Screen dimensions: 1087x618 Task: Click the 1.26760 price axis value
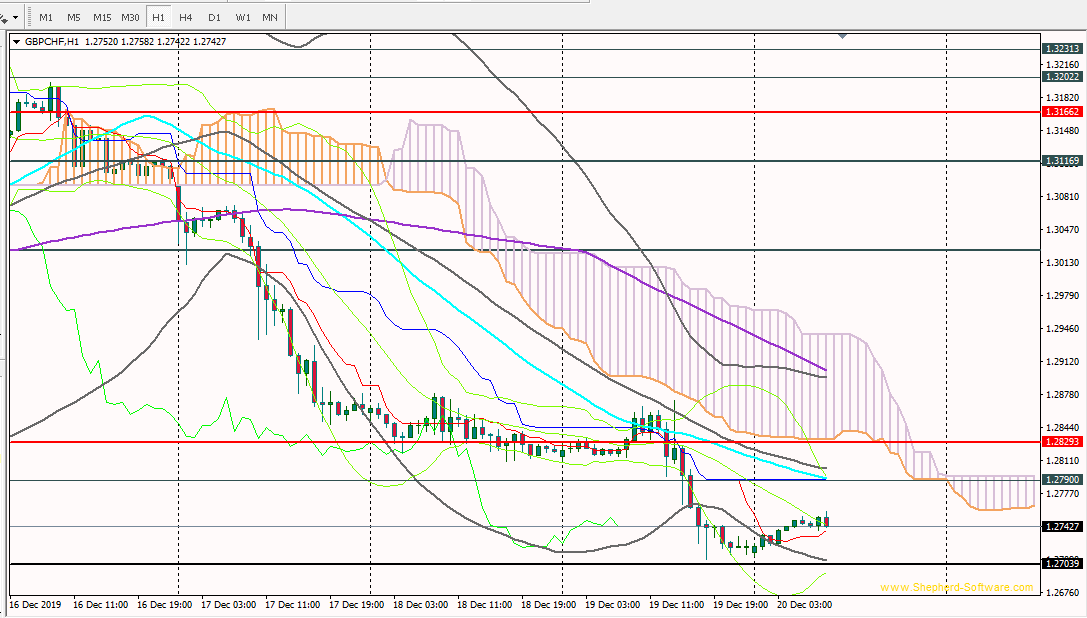click(x=1063, y=592)
